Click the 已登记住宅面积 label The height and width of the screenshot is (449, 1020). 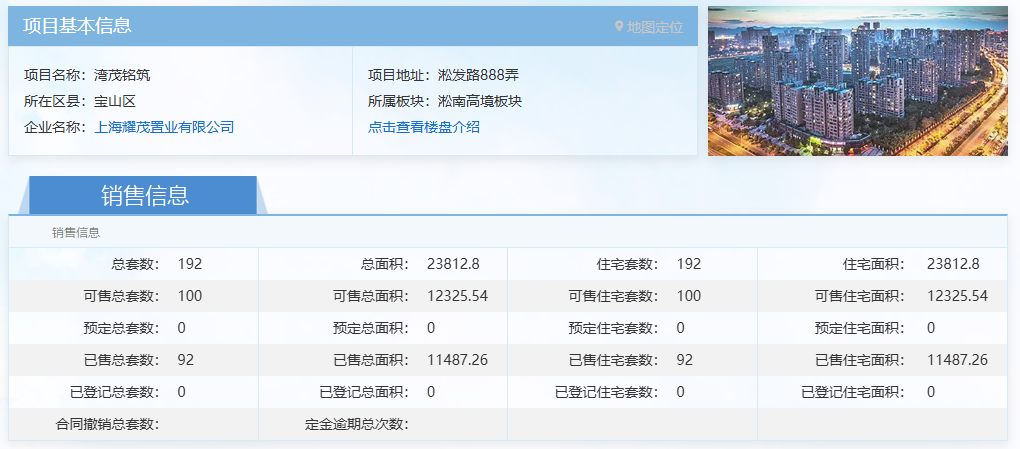(x=853, y=392)
